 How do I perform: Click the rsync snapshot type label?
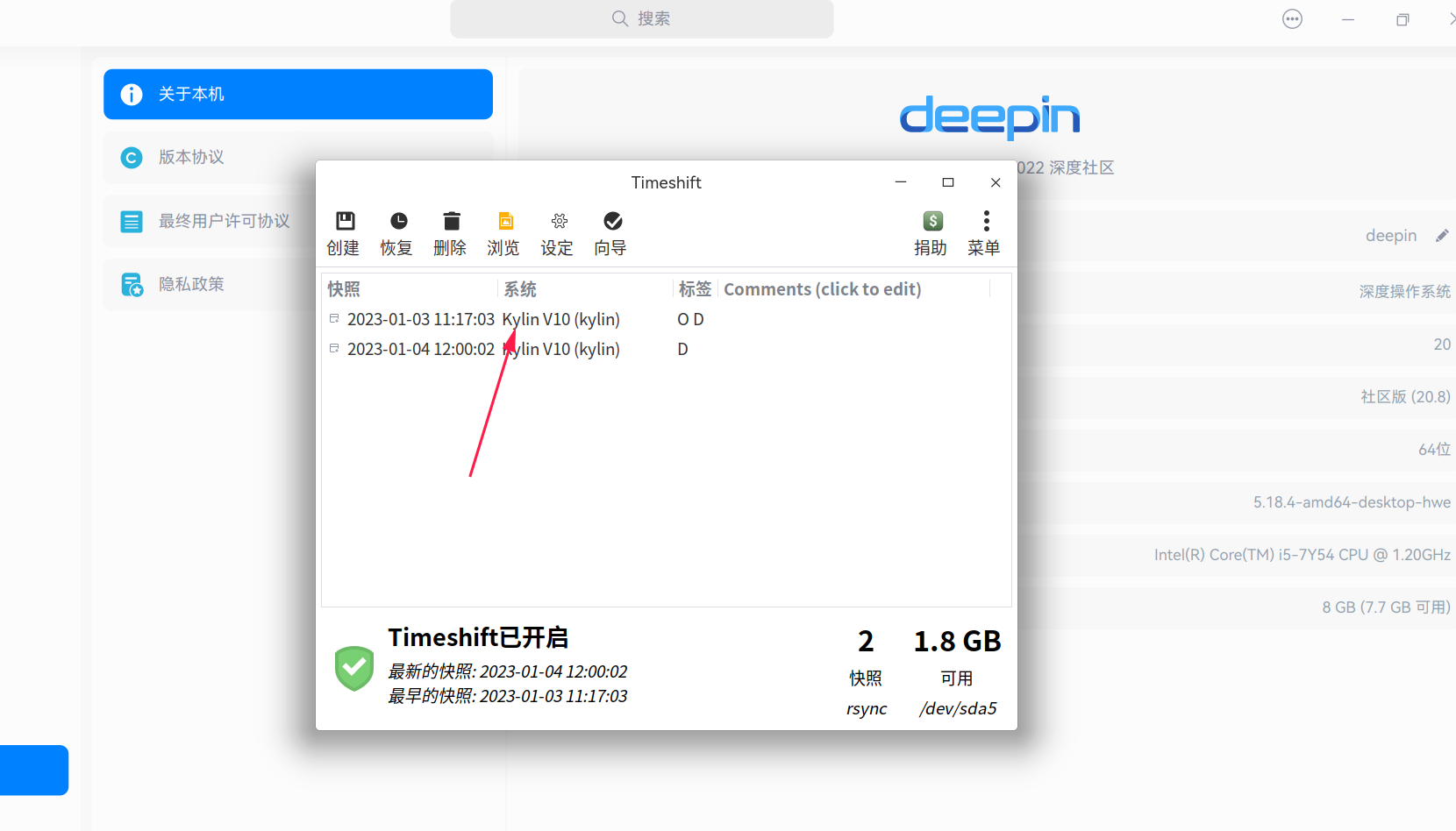tap(867, 708)
